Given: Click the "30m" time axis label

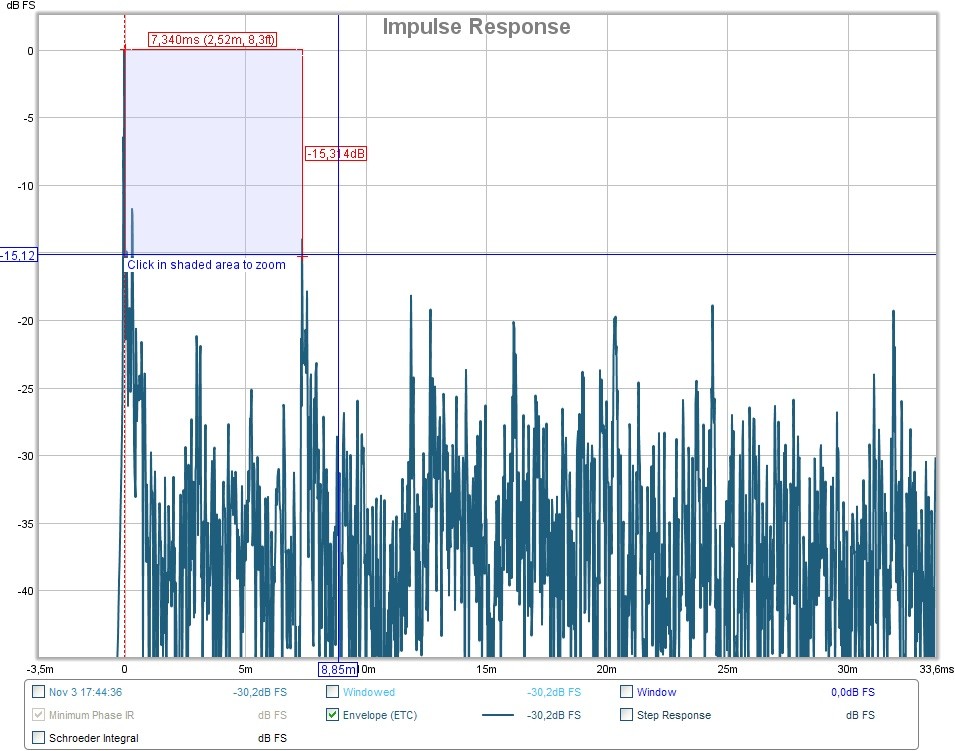Looking at the screenshot, I should pos(847,669).
